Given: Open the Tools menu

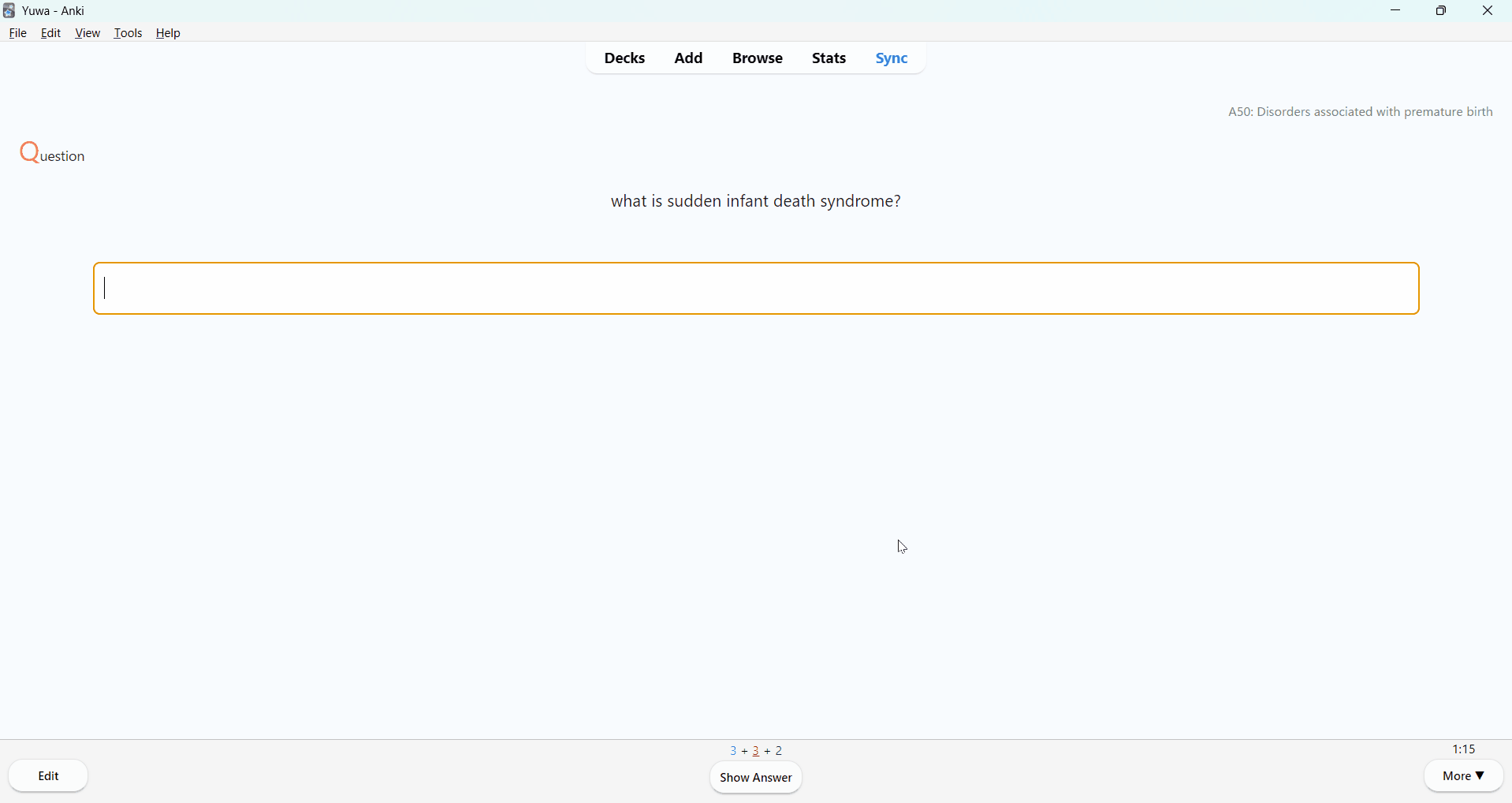Looking at the screenshot, I should [128, 34].
